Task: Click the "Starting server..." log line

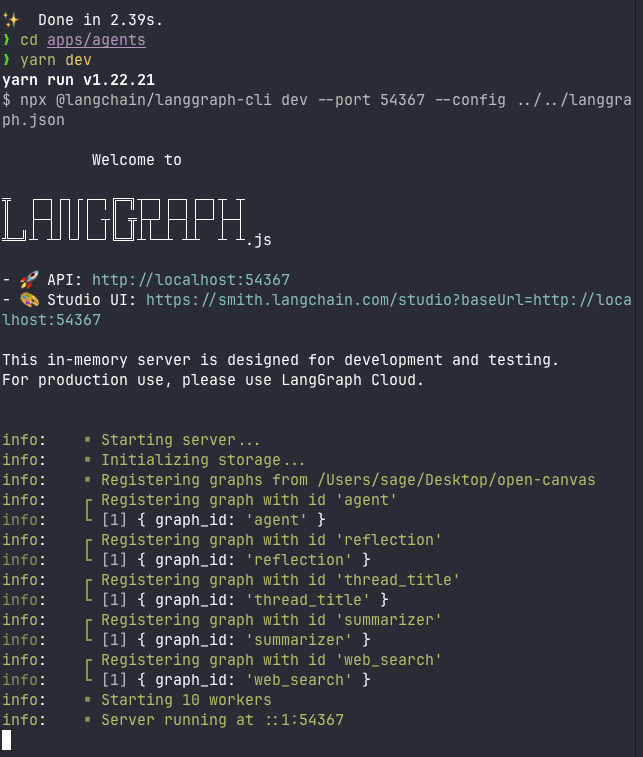Action: click(x=181, y=440)
